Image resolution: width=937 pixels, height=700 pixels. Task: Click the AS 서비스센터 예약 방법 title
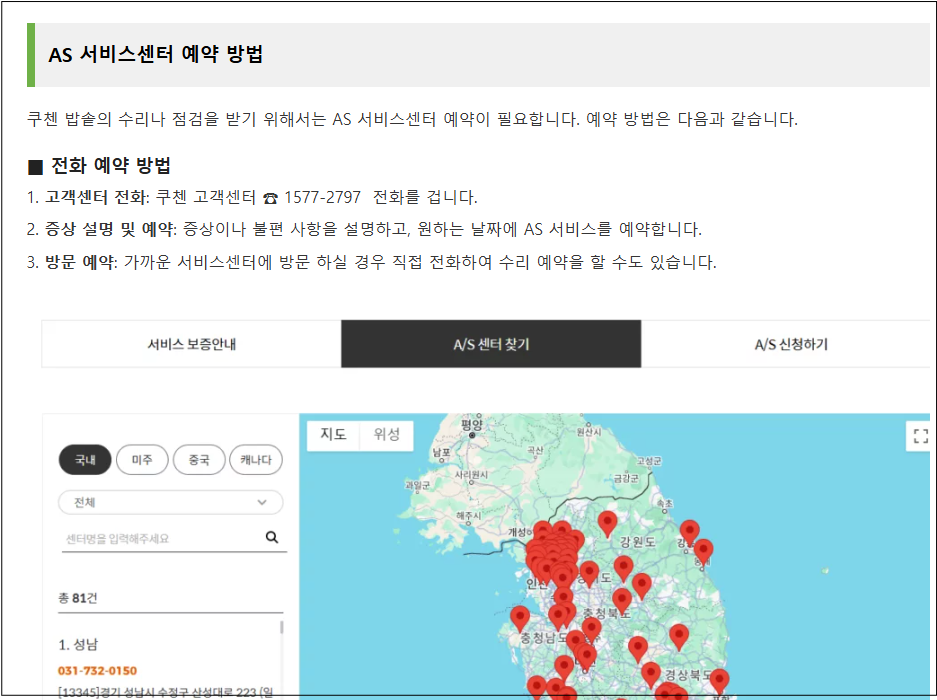point(155,54)
